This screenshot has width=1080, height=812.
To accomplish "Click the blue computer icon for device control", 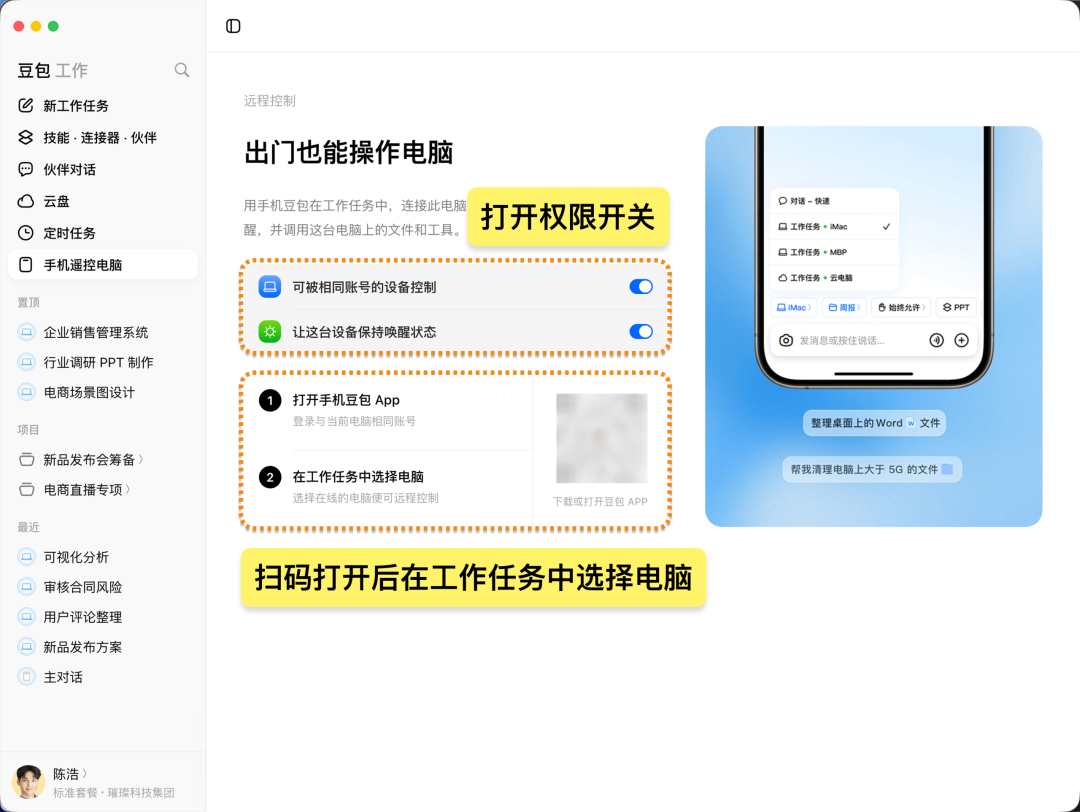I will (269, 287).
